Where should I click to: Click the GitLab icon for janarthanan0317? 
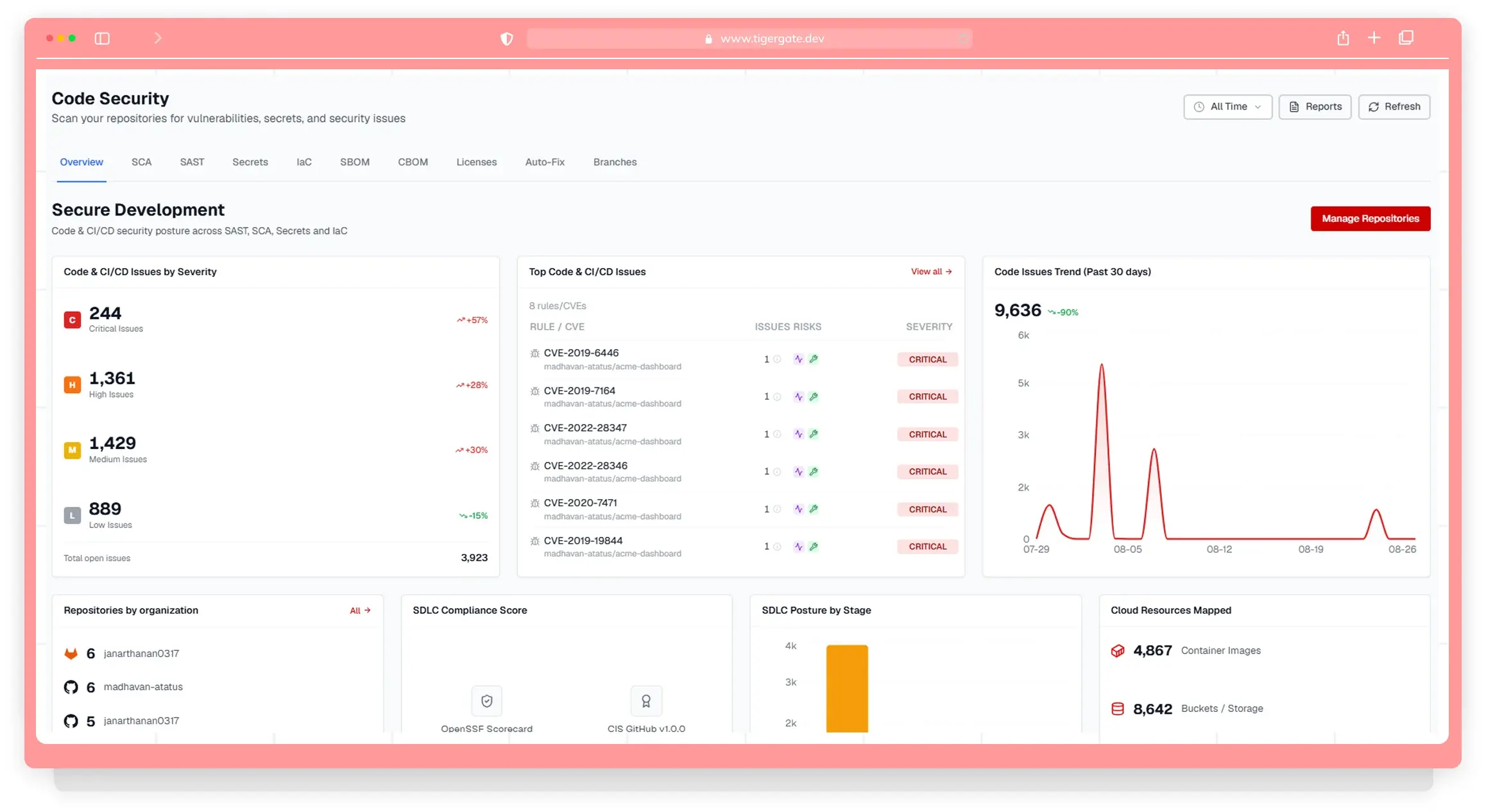[71, 654]
